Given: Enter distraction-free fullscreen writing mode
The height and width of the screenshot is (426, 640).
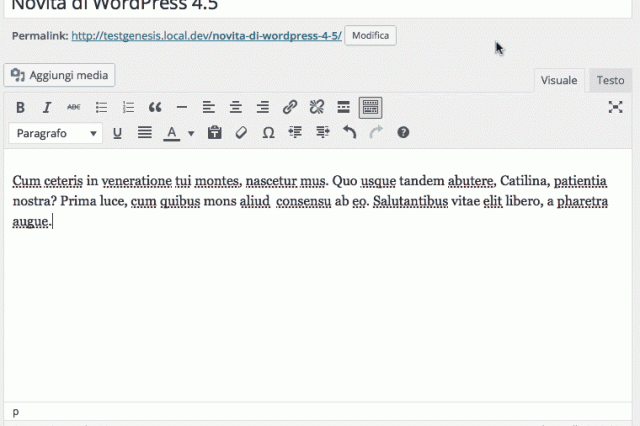Looking at the screenshot, I should (x=615, y=107).
